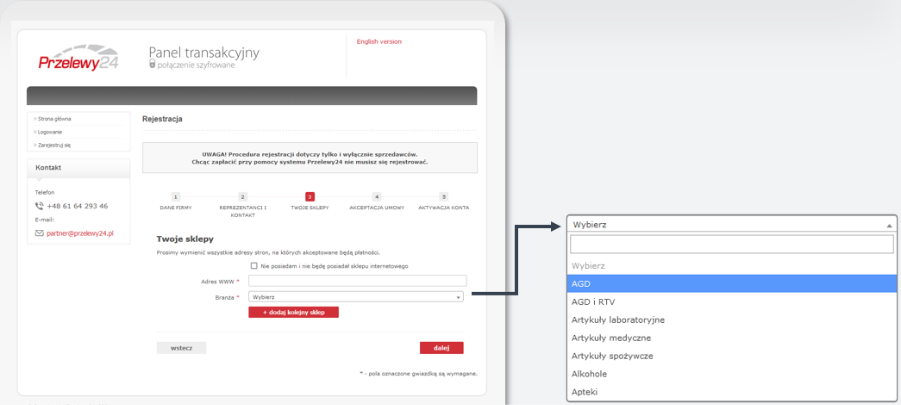This screenshot has width=901, height=405.
Task: Select step 5 'Aktywacja konta' number icon
Action: 443,198
